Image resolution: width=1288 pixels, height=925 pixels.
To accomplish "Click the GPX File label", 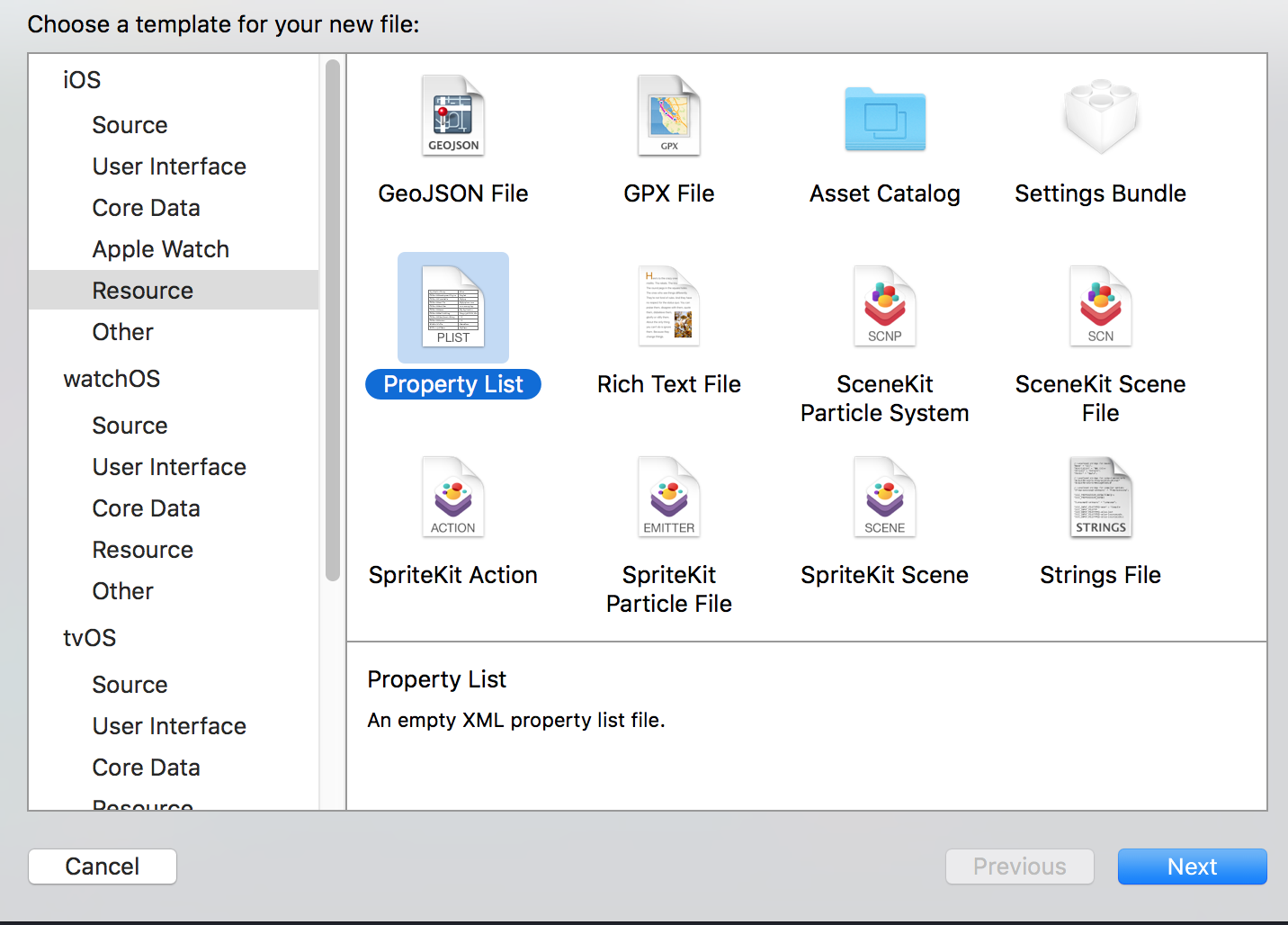I will pyautogui.click(x=669, y=193).
